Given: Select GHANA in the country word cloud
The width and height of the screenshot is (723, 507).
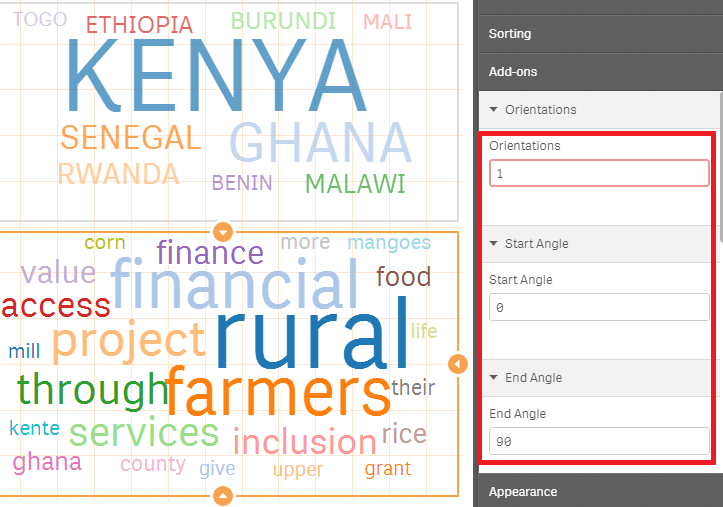Looking at the screenshot, I should [320, 143].
